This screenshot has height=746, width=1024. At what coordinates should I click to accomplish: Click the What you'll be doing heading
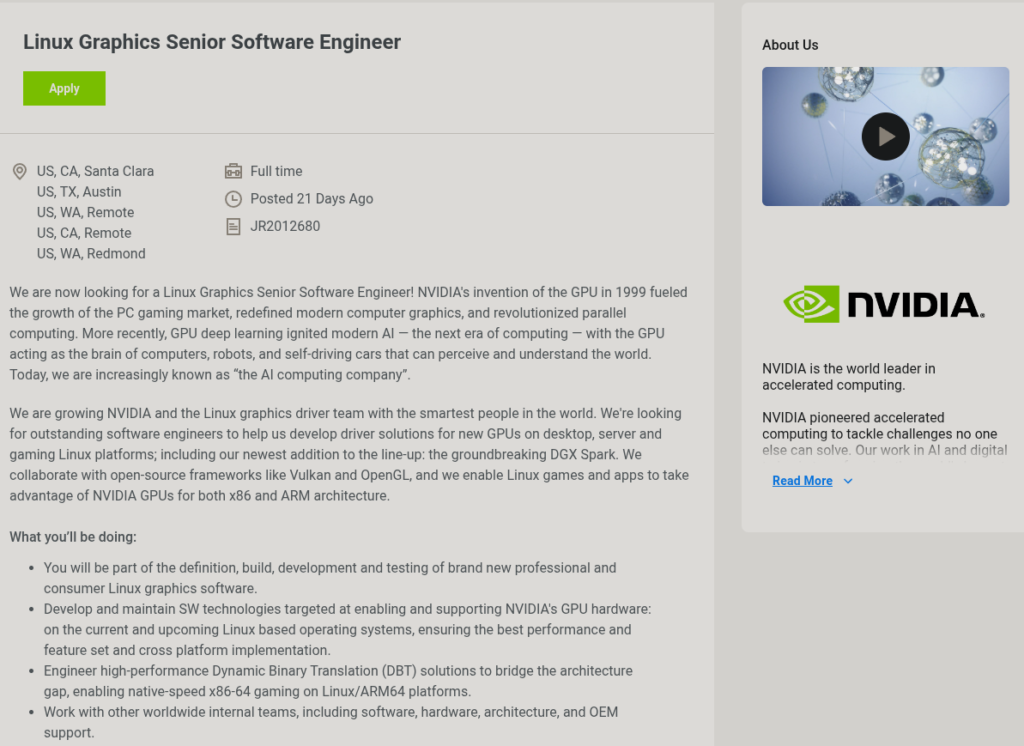73,537
